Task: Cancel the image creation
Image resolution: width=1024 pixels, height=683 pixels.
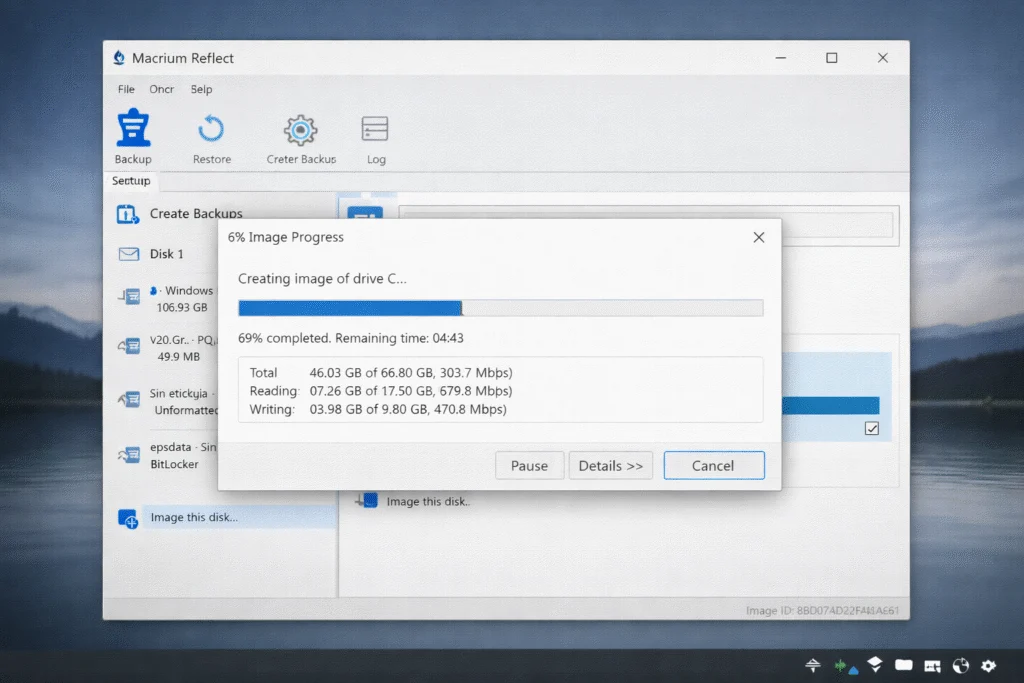Action: [x=713, y=465]
